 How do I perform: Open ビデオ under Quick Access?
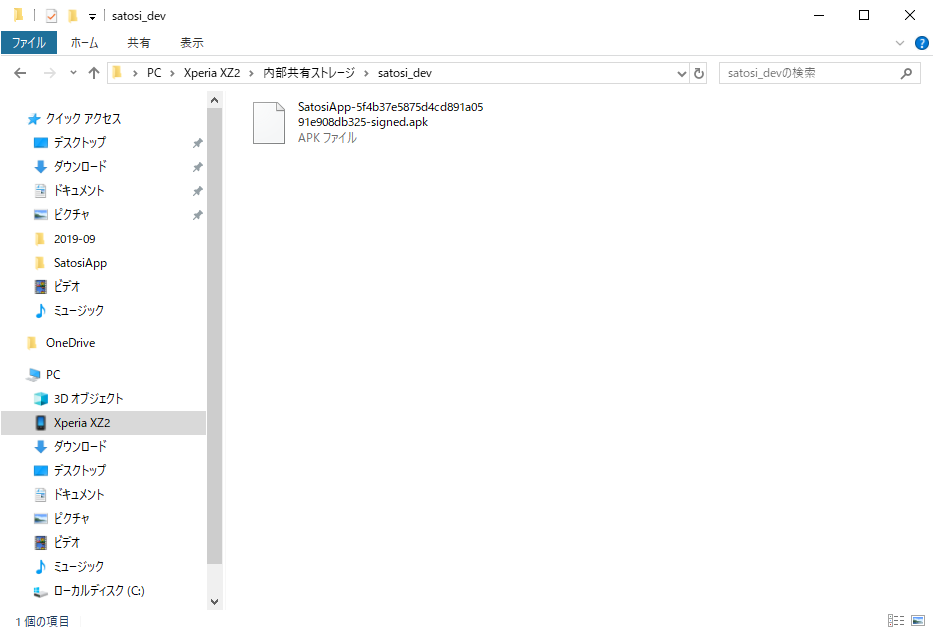click(x=66, y=287)
